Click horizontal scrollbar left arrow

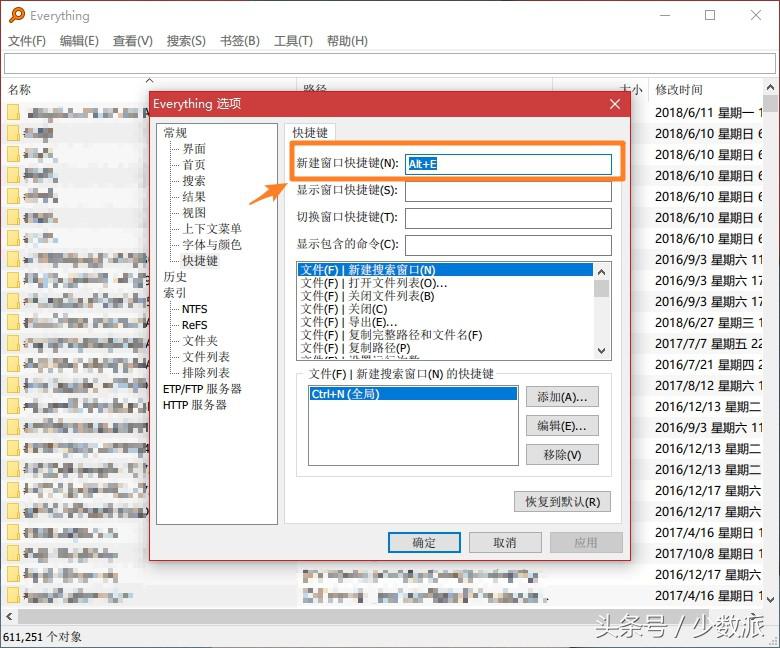pyautogui.click(x=9, y=617)
